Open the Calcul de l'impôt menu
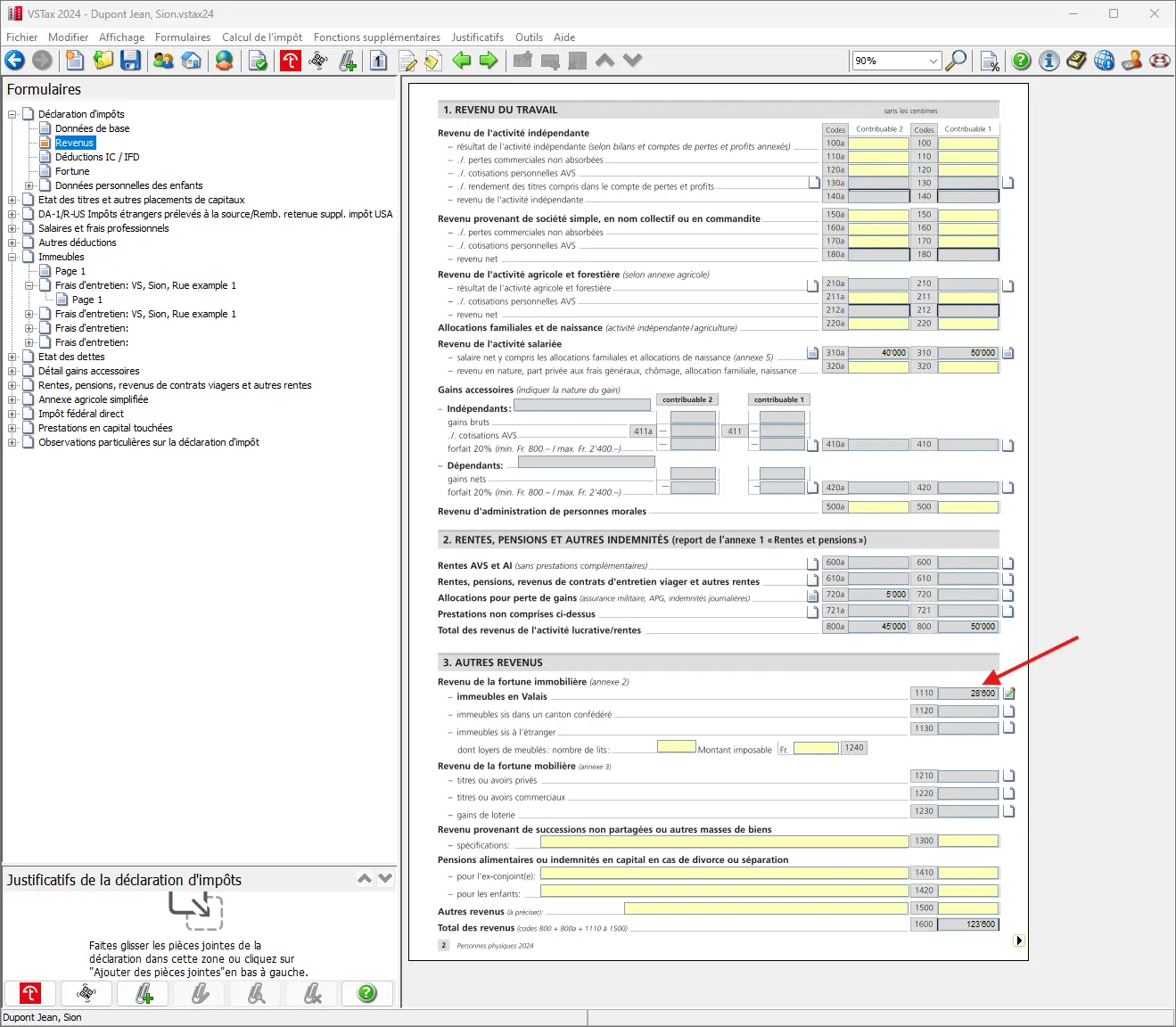This screenshot has width=1176, height=1027. pyautogui.click(x=261, y=37)
